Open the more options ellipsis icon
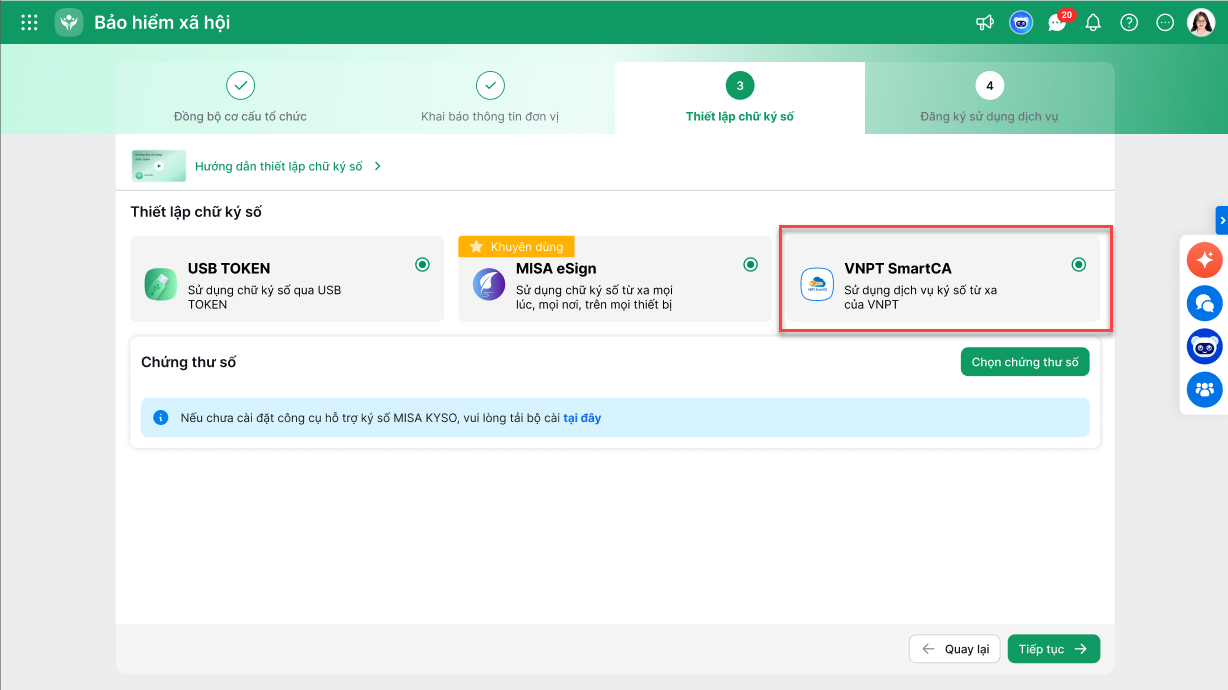The height and width of the screenshot is (690, 1228). pyautogui.click(x=1165, y=22)
